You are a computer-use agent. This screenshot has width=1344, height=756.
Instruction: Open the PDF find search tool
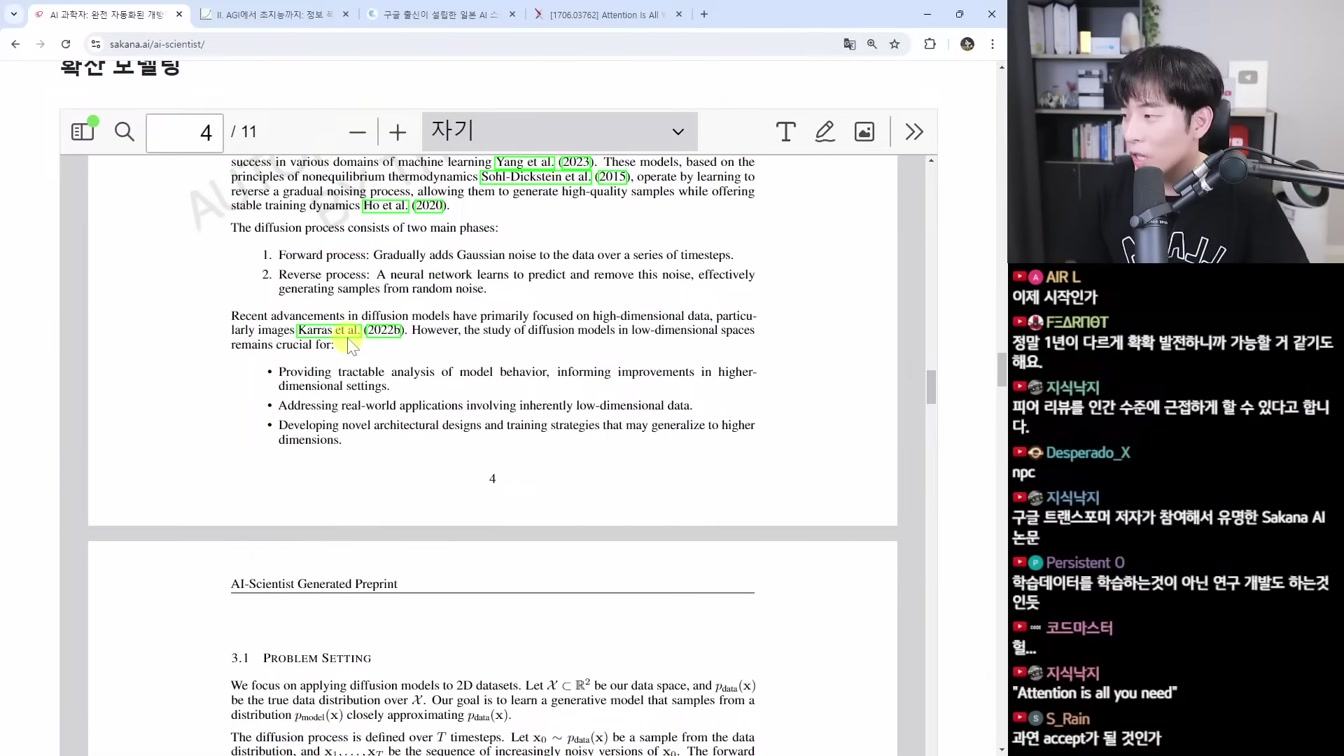[124, 132]
